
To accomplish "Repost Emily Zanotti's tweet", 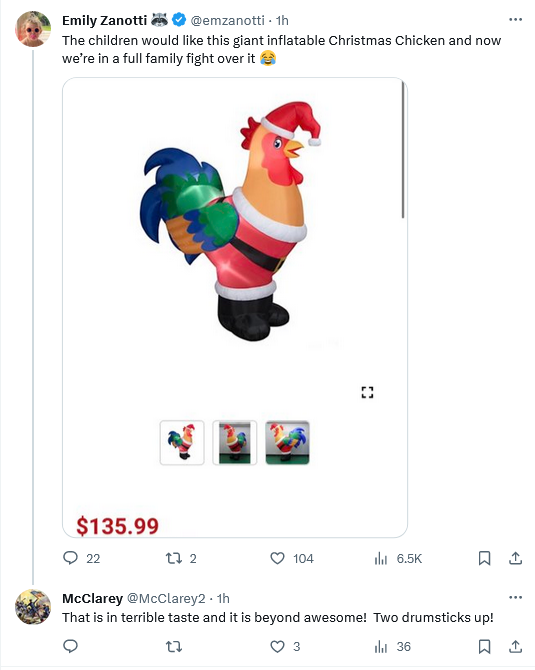I will pyautogui.click(x=181, y=558).
